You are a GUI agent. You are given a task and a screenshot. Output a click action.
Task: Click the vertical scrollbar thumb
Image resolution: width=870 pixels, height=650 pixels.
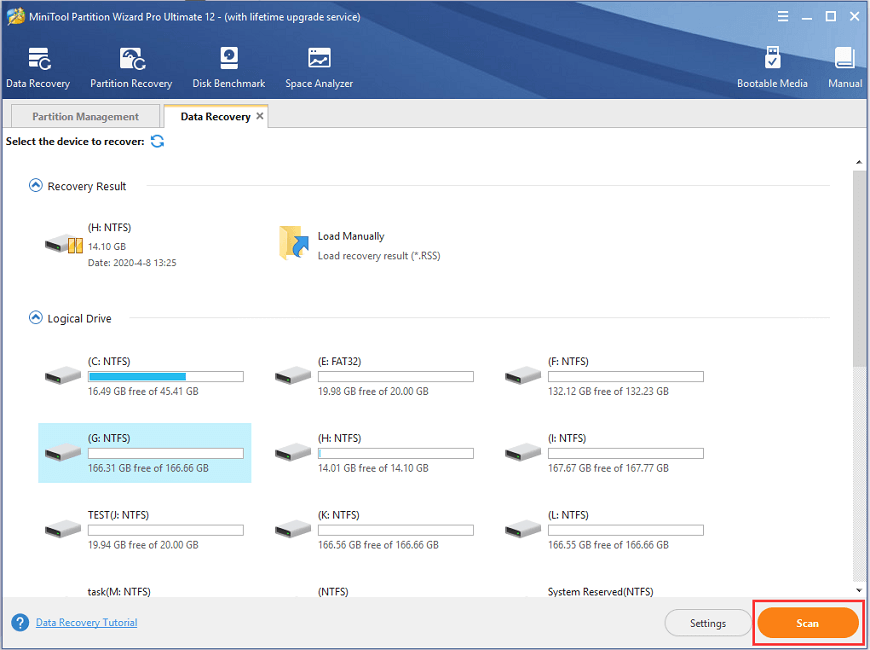tap(859, 269)
